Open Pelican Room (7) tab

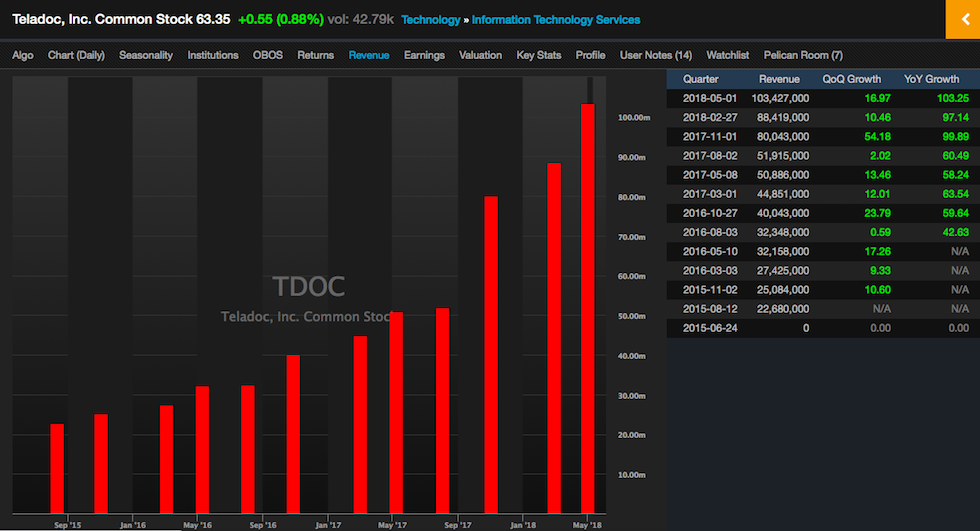click(x=803, y=55)
